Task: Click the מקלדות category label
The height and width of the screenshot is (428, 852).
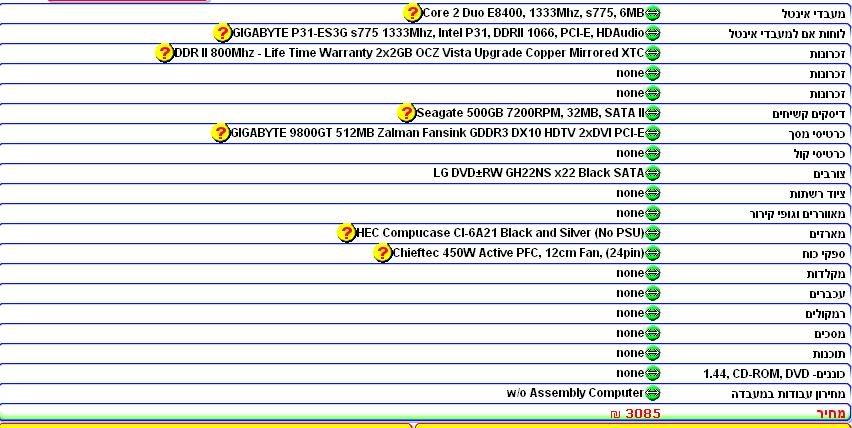Action: tap(826, 274)
